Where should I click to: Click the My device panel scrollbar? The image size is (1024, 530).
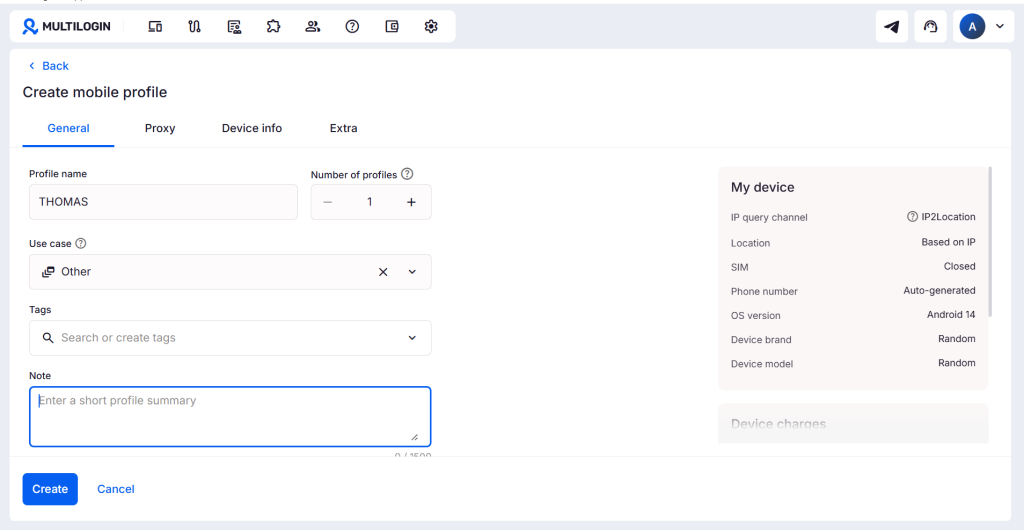[x=991, y=242]
